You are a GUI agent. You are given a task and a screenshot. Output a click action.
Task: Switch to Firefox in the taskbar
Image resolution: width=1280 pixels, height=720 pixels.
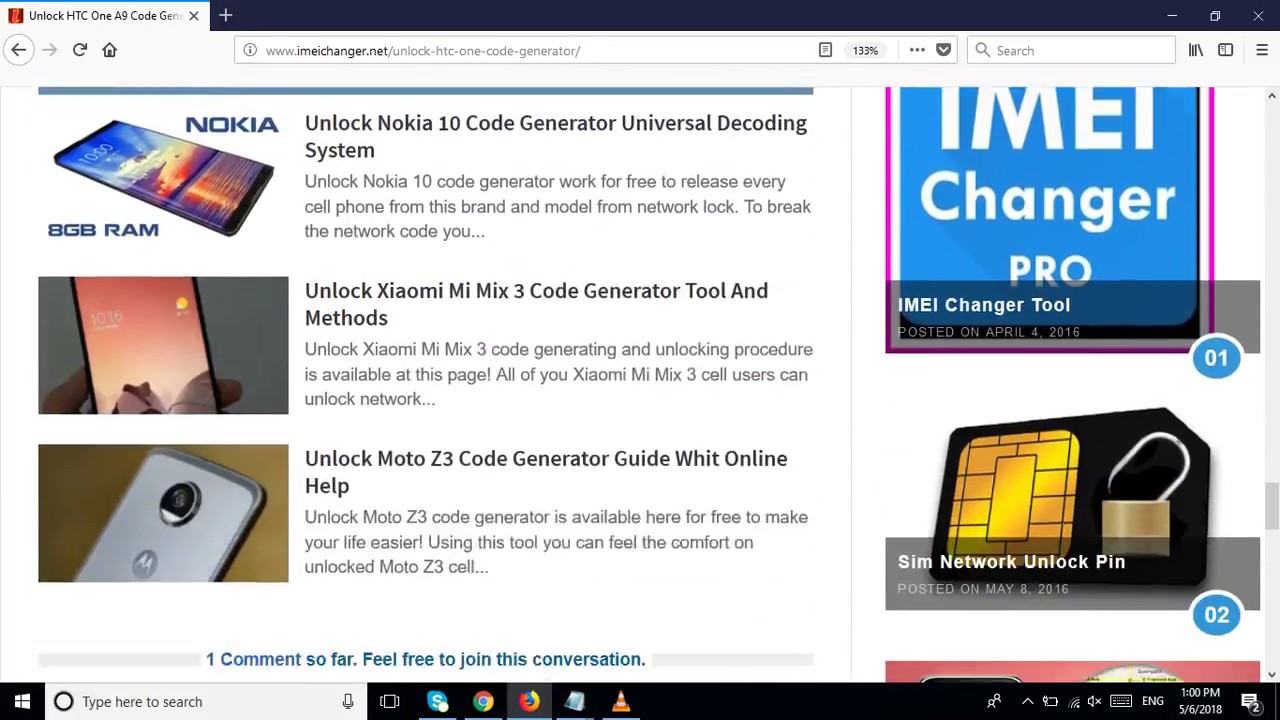point(529,701)
